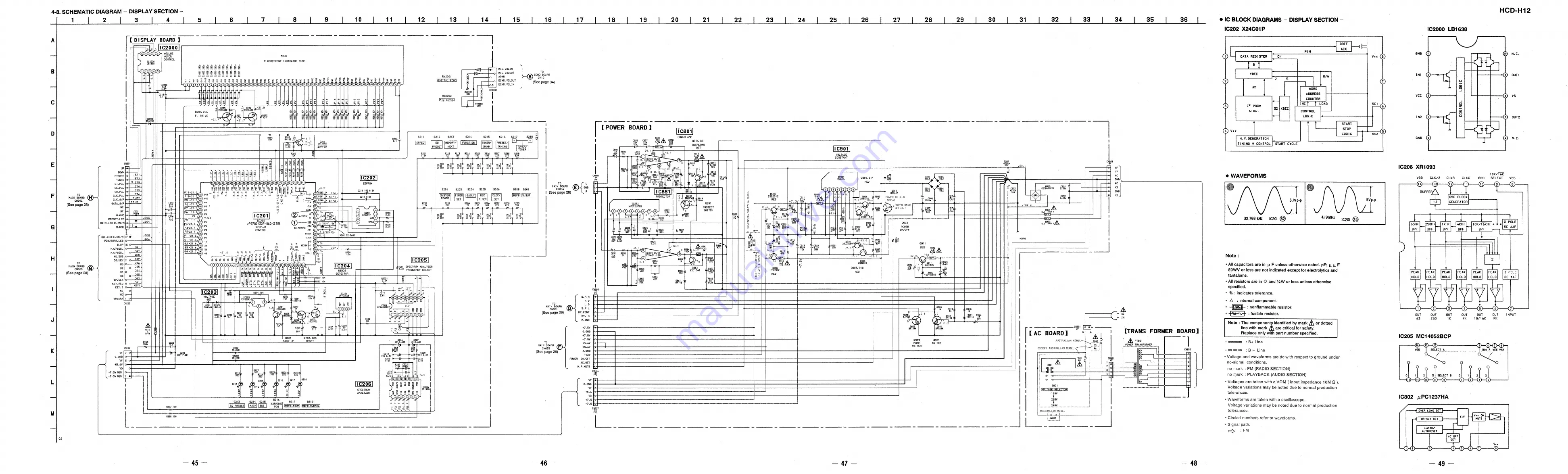Select the 'TRANS FORMER BOARD' label
Screen dimensions: 1568x474
[1162, 332]
